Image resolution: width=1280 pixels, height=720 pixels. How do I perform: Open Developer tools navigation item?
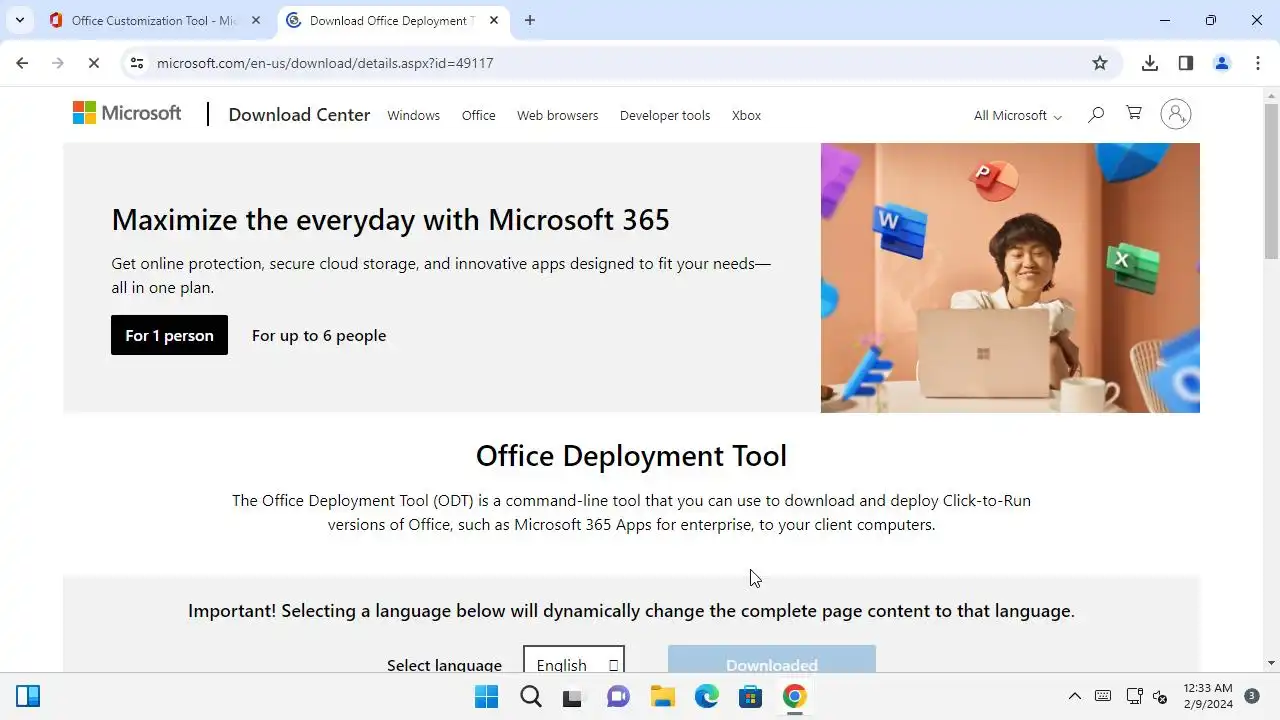tap(665, 115)
